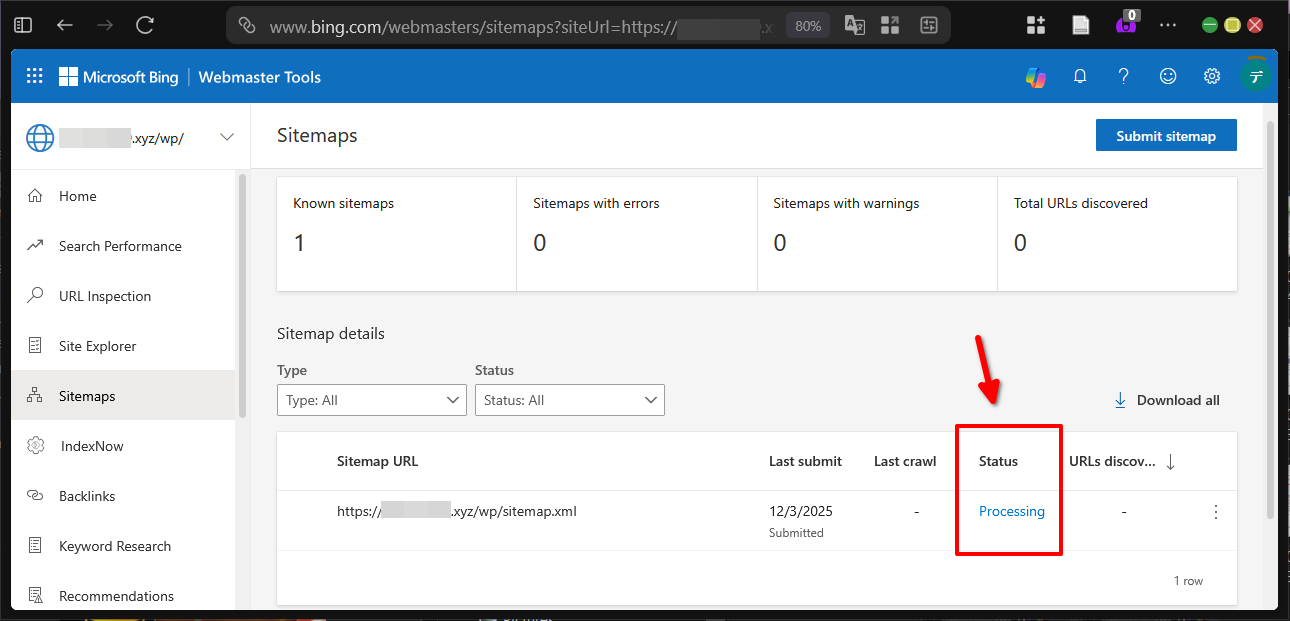Send feedback with the smiley icon

[x=1168, y=76]
